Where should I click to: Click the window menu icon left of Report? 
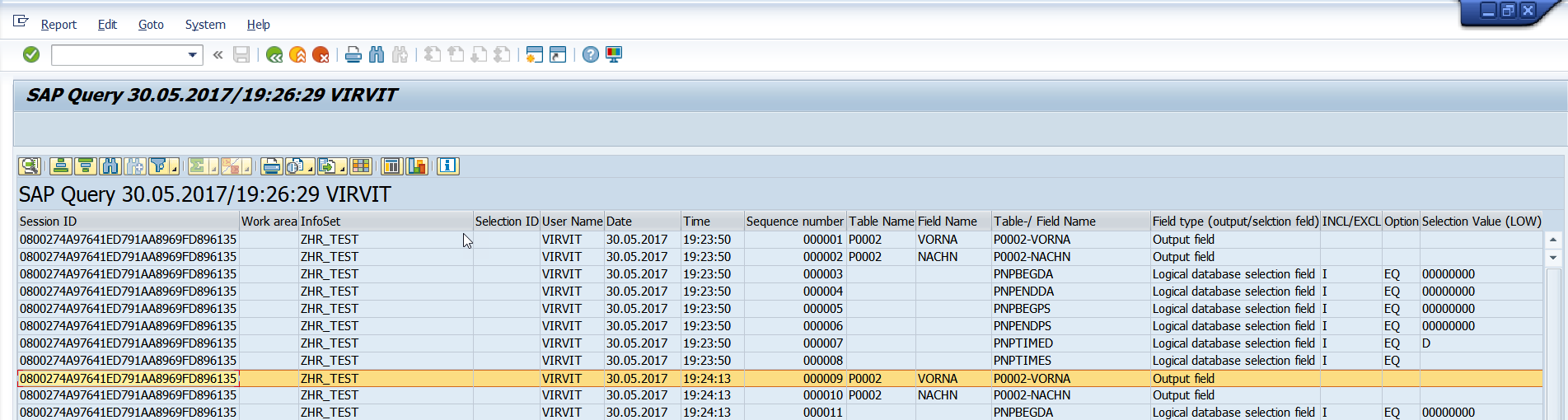point(21,21)
